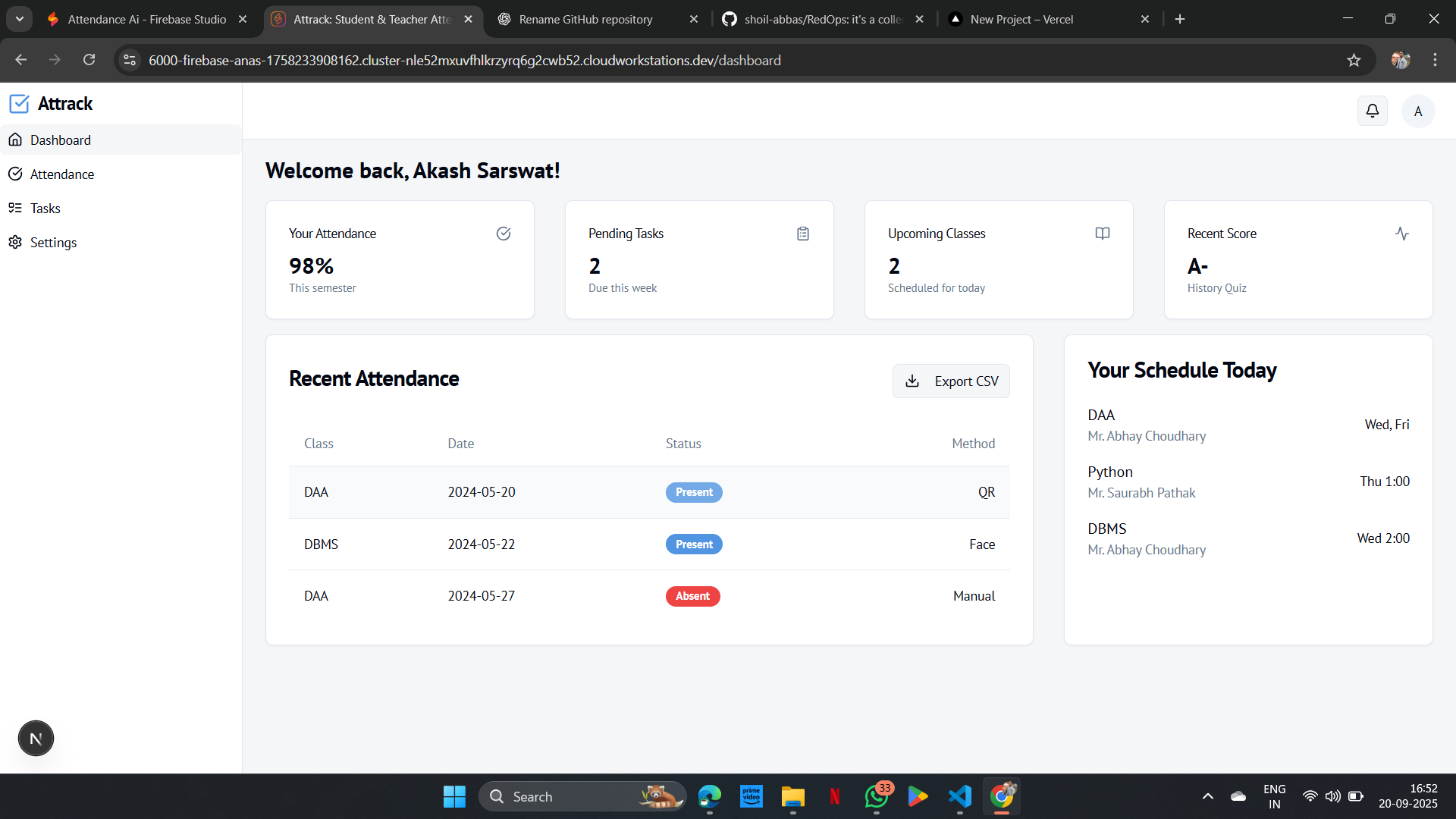Switch to the Rename GitHub repository tab
Viewport: 1456px width, 819px height.
tap(585, 19)
